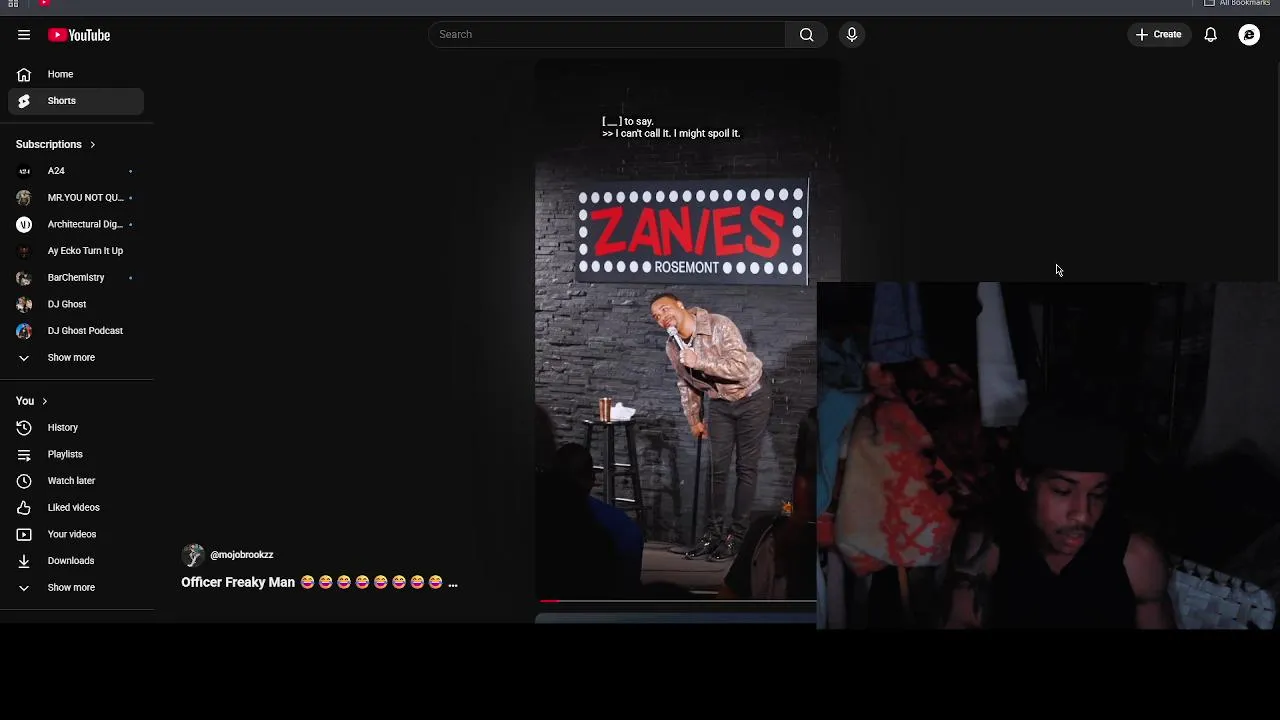Open Liked videos list
The image size is (1280, 720).
(76, 508)
